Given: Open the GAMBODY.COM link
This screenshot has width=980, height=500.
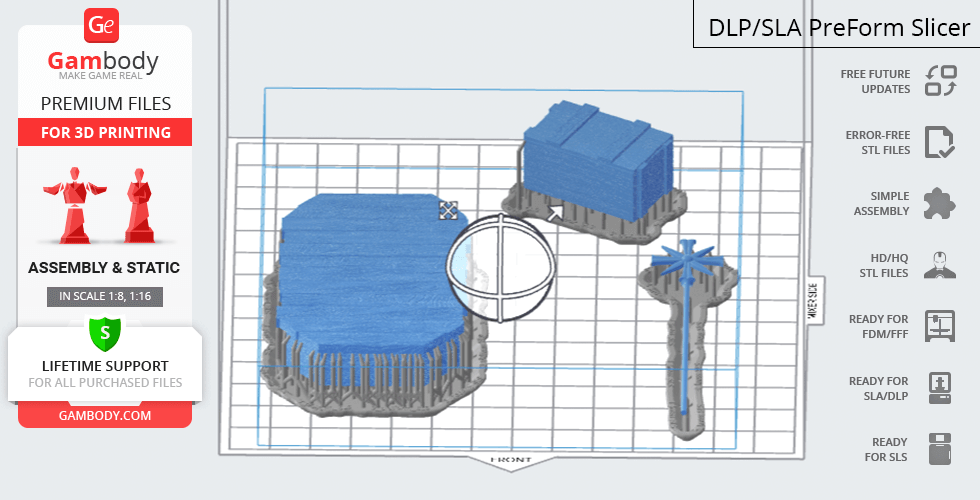Looking at the screenshot, I should click(x=104, y=415).
